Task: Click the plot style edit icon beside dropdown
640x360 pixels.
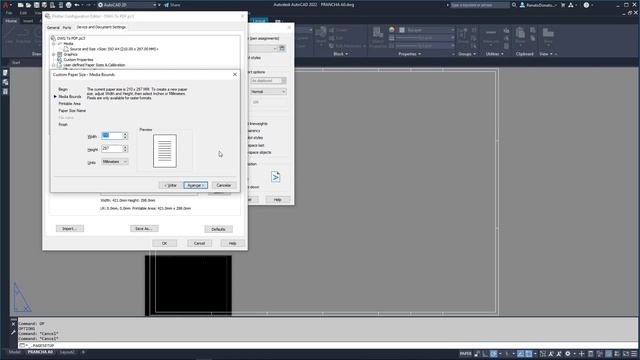Action: coord(282,48)
